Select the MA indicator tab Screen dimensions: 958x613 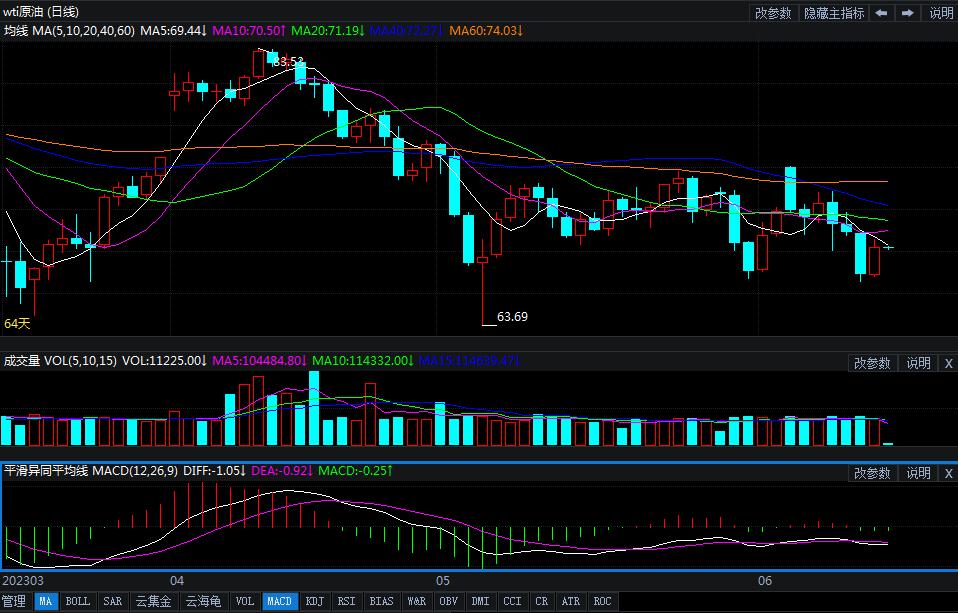[46, 601]
